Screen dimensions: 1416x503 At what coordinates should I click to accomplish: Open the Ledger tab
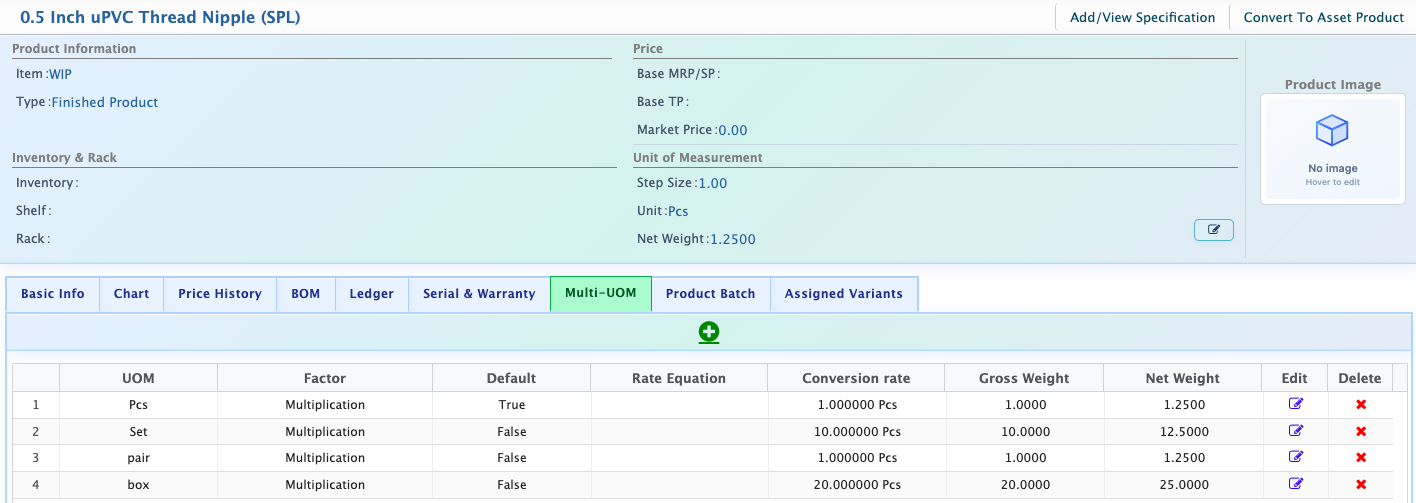pos(372,294)
